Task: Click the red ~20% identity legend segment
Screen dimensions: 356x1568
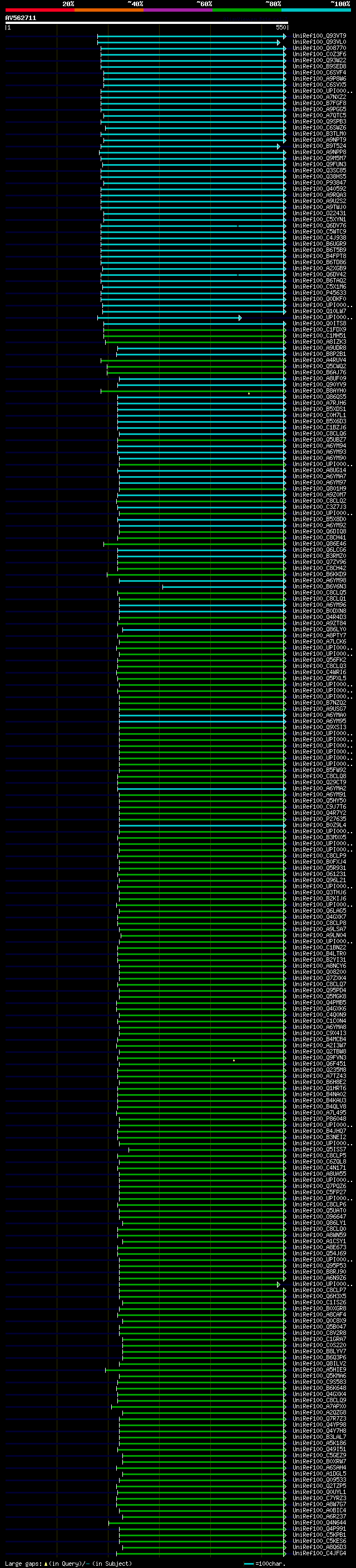Action: (40, 10)
